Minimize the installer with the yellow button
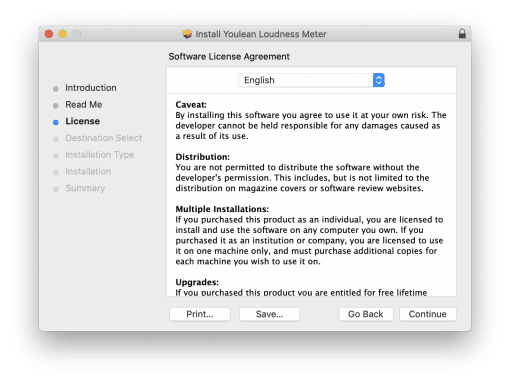 pyautogui.click(x=63, y=34)
